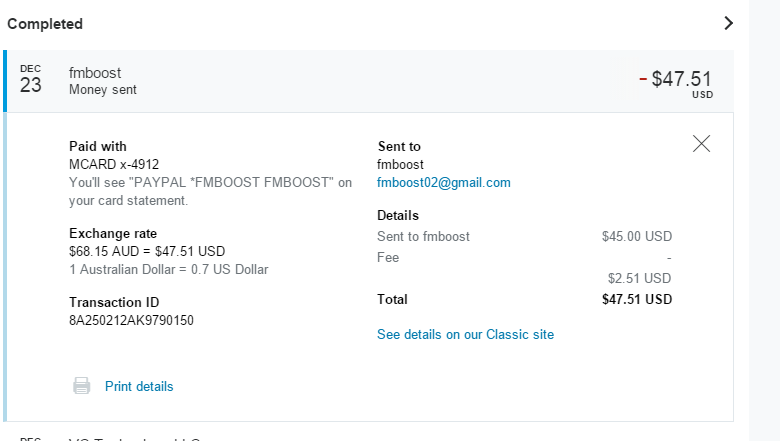This screenshot has width=780, height=441.
Task: Click the bold Total $47.51 USD value
Action: tap(636, 299)
